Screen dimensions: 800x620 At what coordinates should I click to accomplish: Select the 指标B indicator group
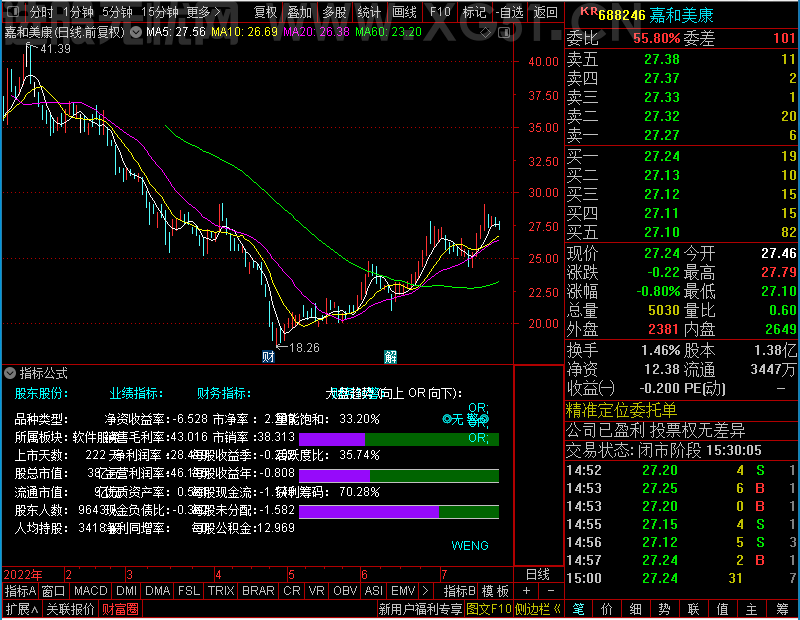(460, 591)
